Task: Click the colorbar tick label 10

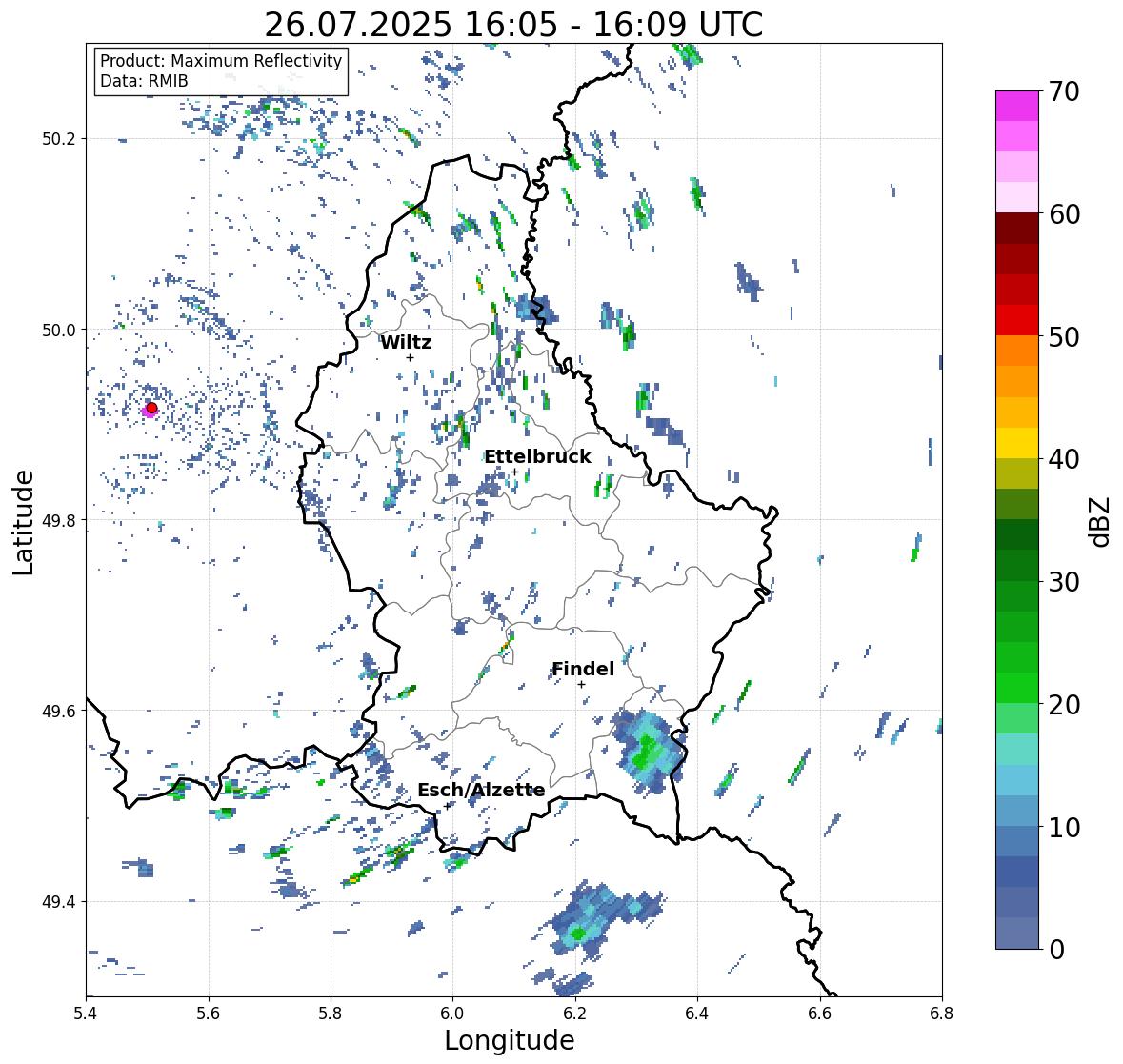Action: point(1064,827)
